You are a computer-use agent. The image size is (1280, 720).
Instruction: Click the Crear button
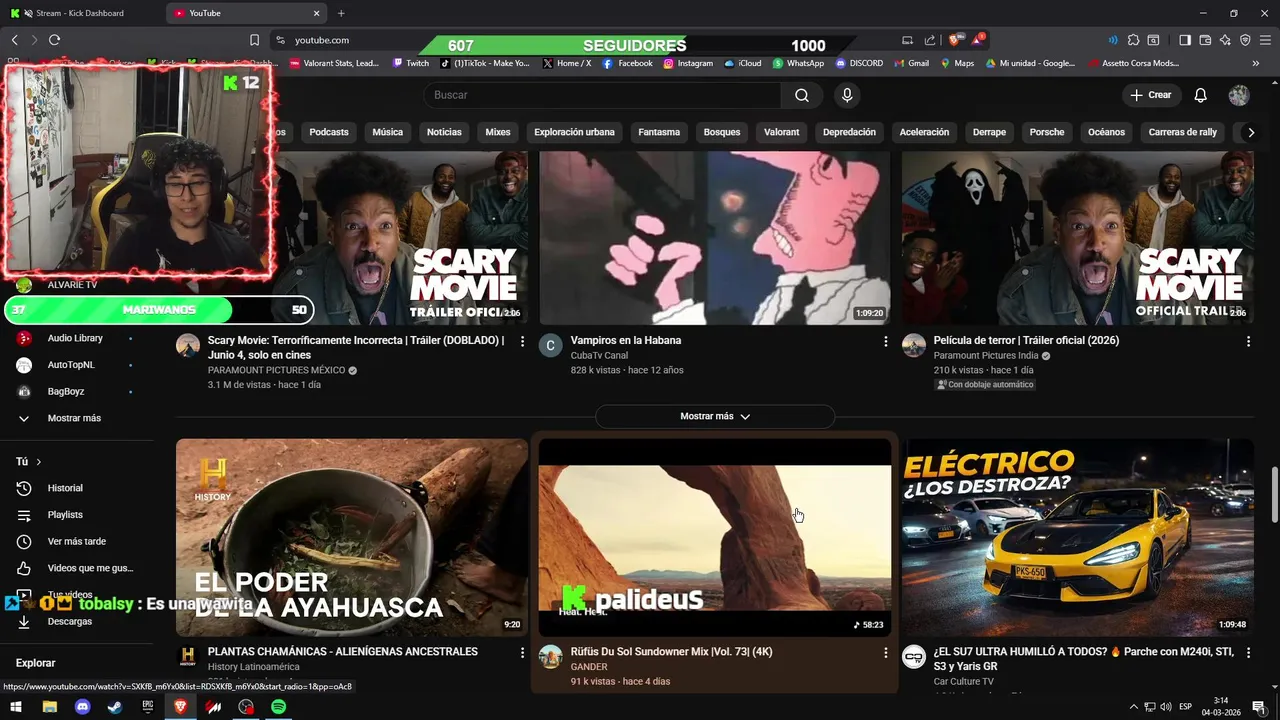[1150, 95]
